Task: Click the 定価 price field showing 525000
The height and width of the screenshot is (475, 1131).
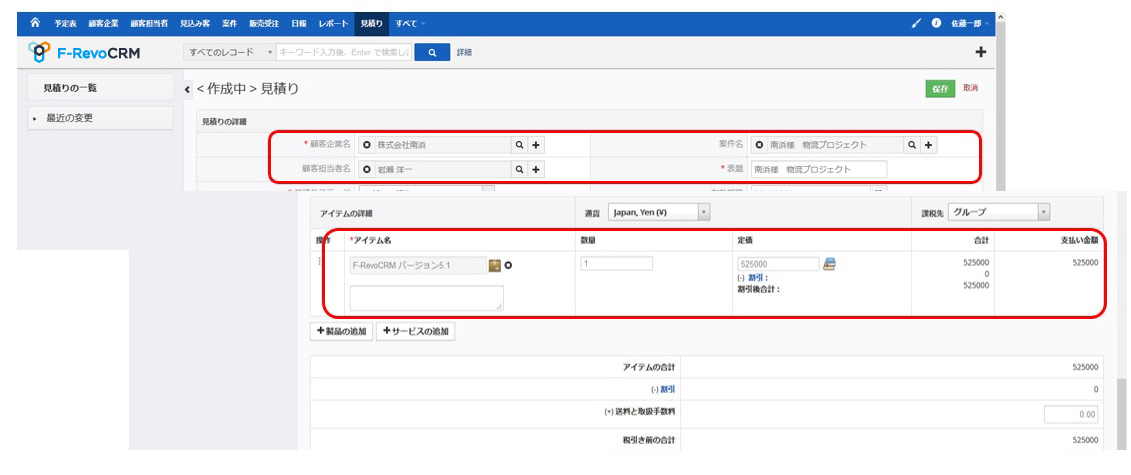Action: (778, 264)
